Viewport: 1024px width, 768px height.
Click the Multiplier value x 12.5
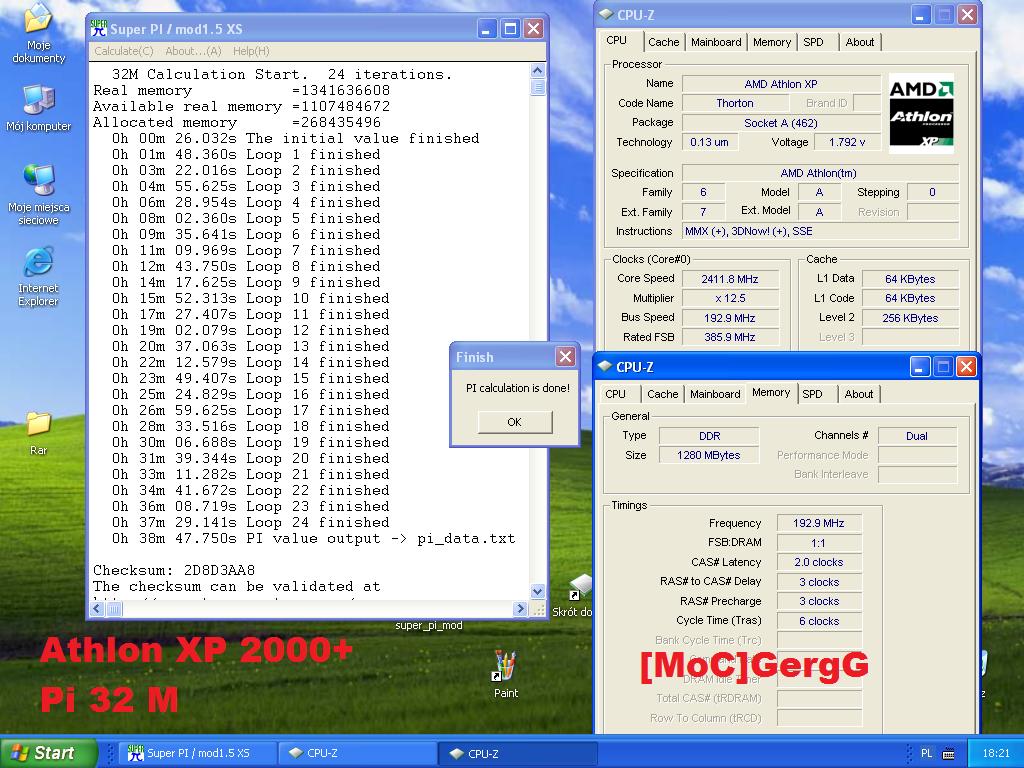pos(730,298)
